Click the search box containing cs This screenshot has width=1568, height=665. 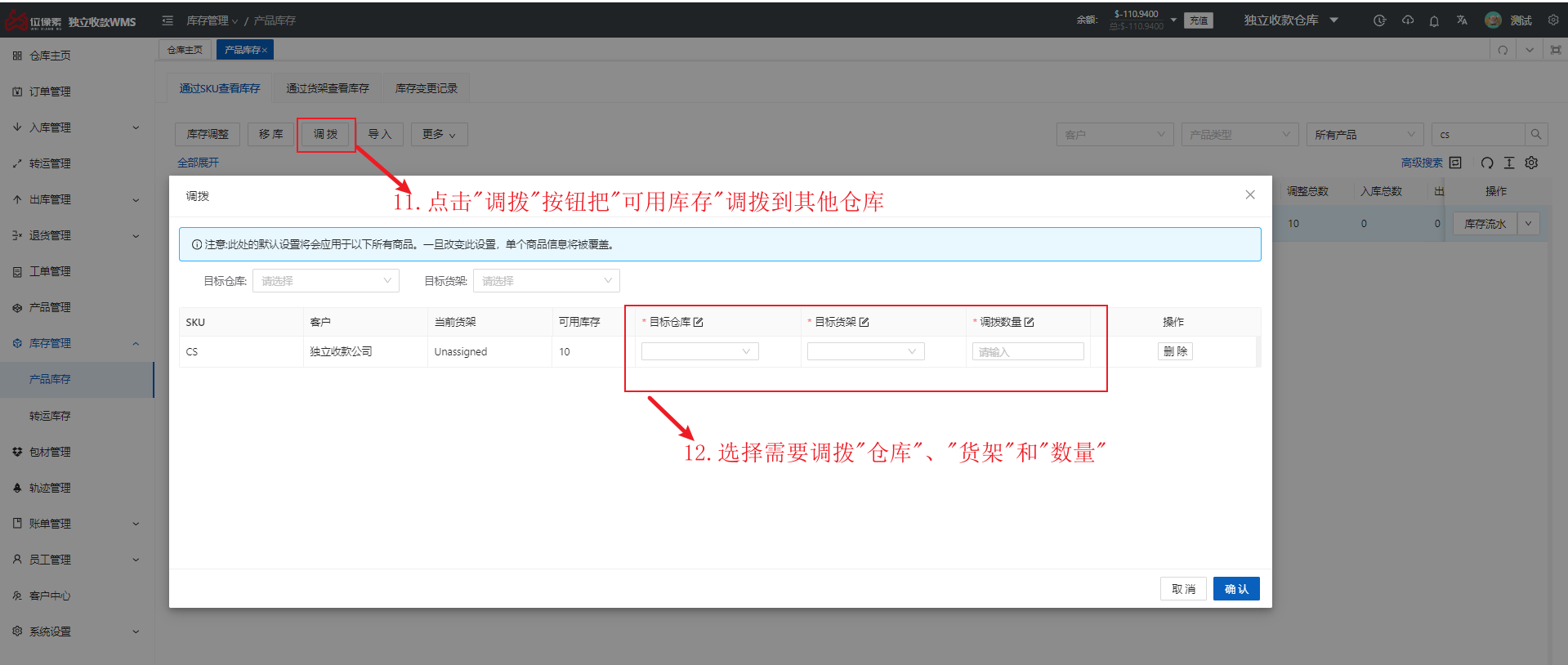pos(1478,134)
